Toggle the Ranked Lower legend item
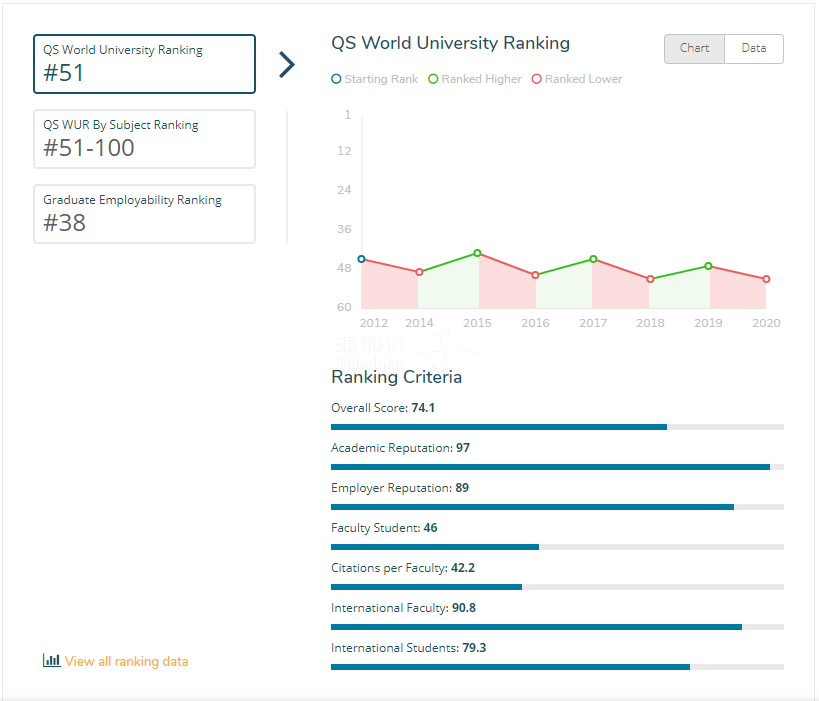 [x=577, y=79]
